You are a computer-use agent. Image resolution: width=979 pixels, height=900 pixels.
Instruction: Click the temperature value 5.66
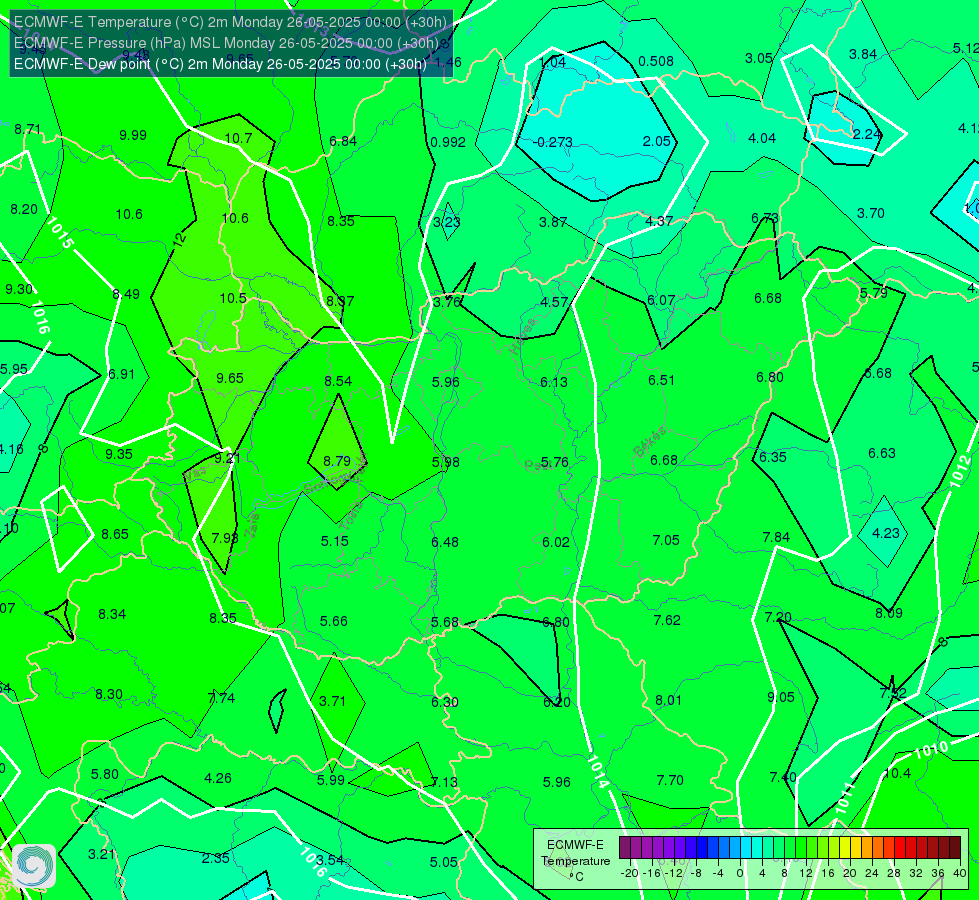click(x=334, y=621)
